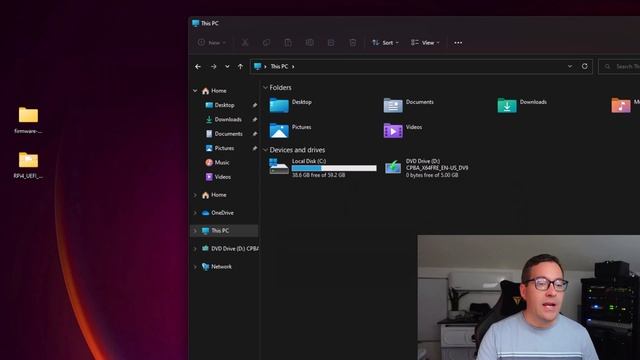
Task: Expand the This PC tree node
Action: (x=195, y=231)
